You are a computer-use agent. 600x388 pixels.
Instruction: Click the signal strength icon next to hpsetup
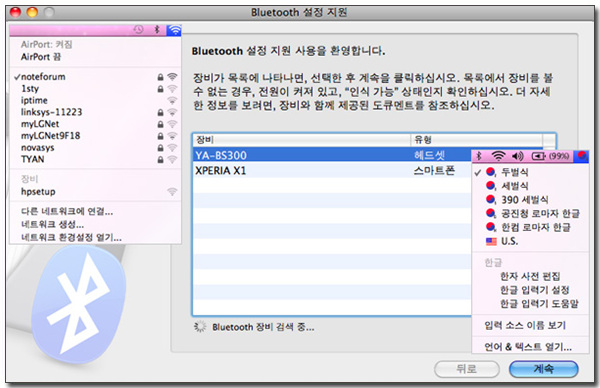pyautogui.click(x=173, y=192)
